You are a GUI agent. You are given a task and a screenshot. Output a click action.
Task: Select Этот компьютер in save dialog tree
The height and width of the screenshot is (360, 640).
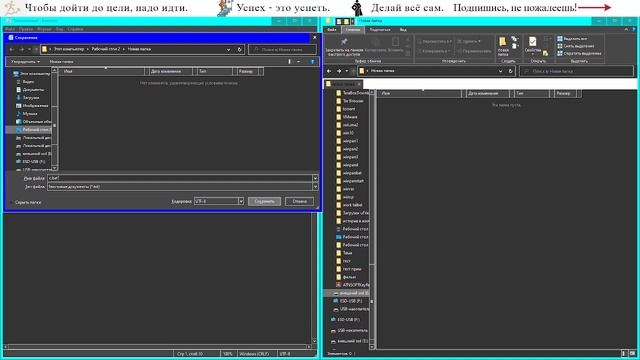click(31, 74)
